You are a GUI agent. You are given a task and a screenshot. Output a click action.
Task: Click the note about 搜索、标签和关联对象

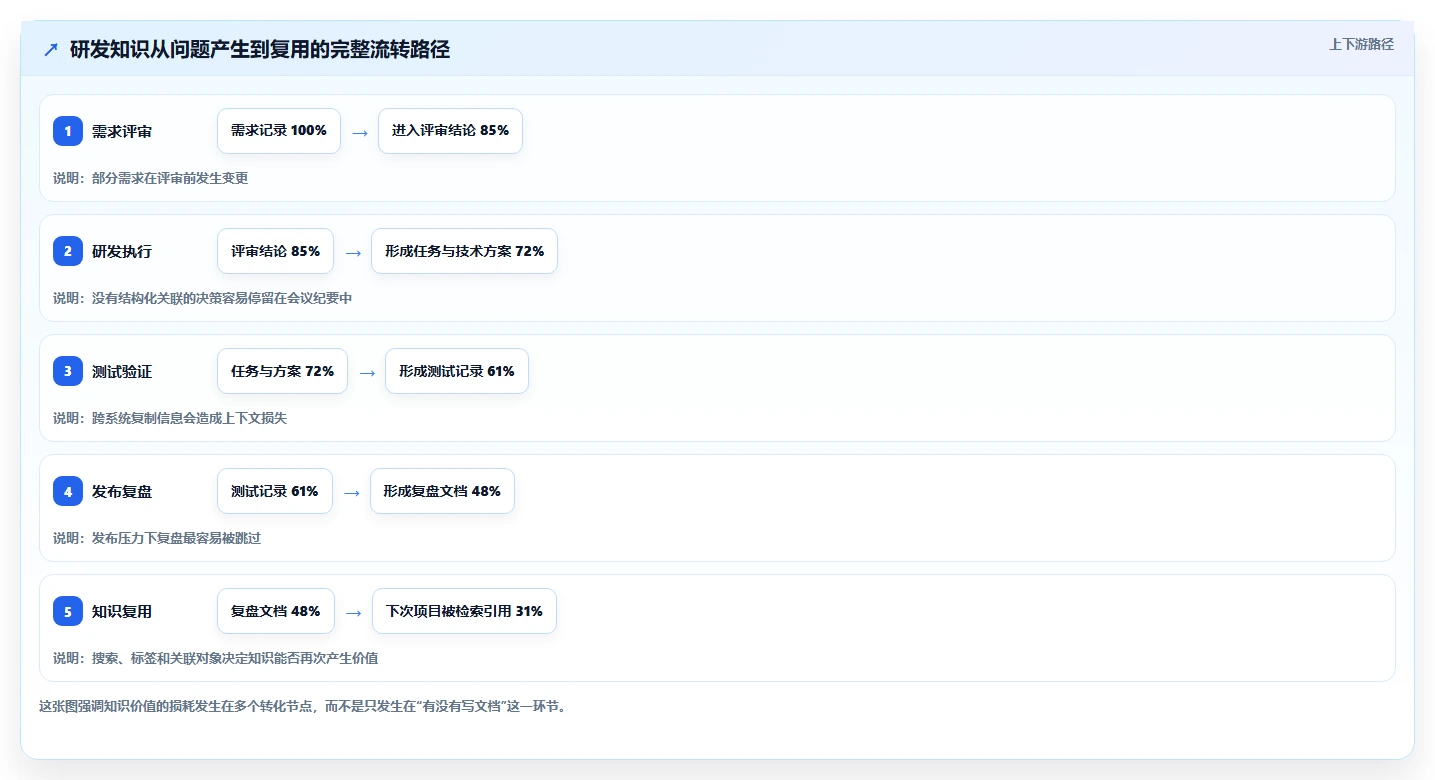tap(216, 658)
